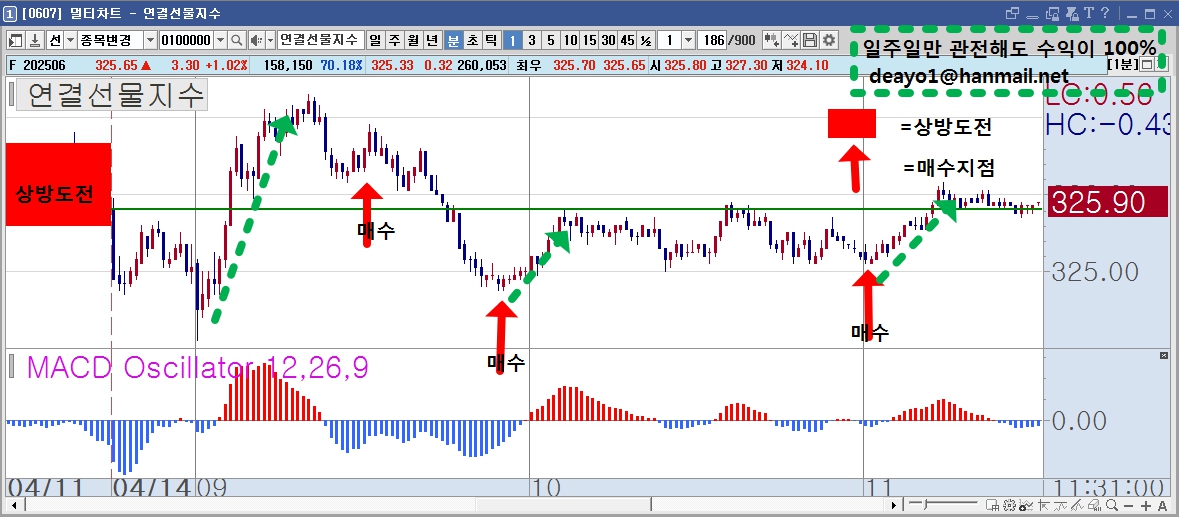Click the 325.90 current price label
Image resolution: width=1179 pixels, height=517 pixels.
tap(1108, 202)
